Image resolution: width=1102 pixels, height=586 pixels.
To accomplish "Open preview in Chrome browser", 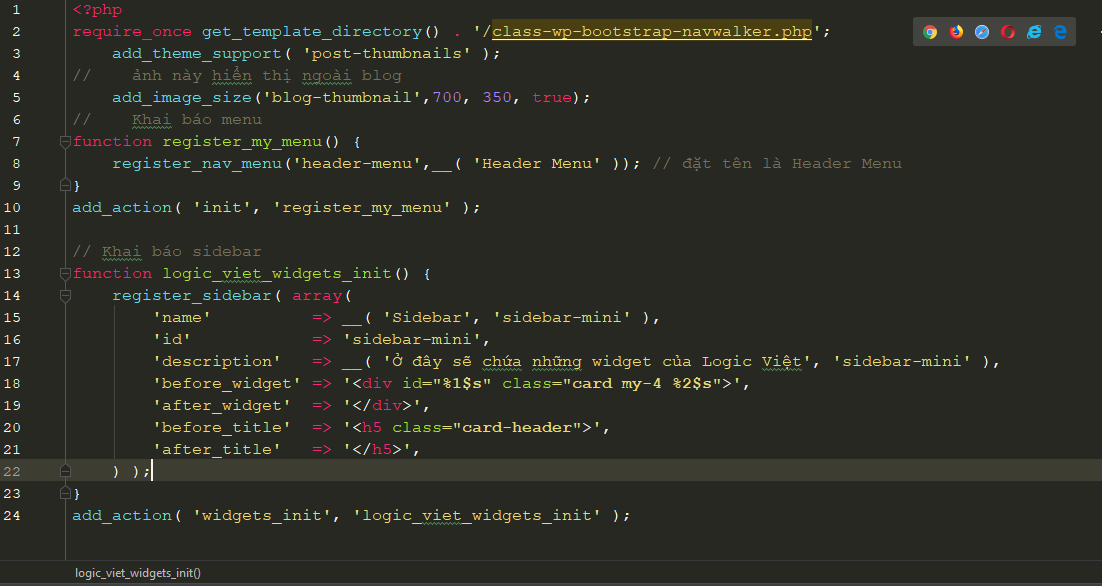I will 930,32.
